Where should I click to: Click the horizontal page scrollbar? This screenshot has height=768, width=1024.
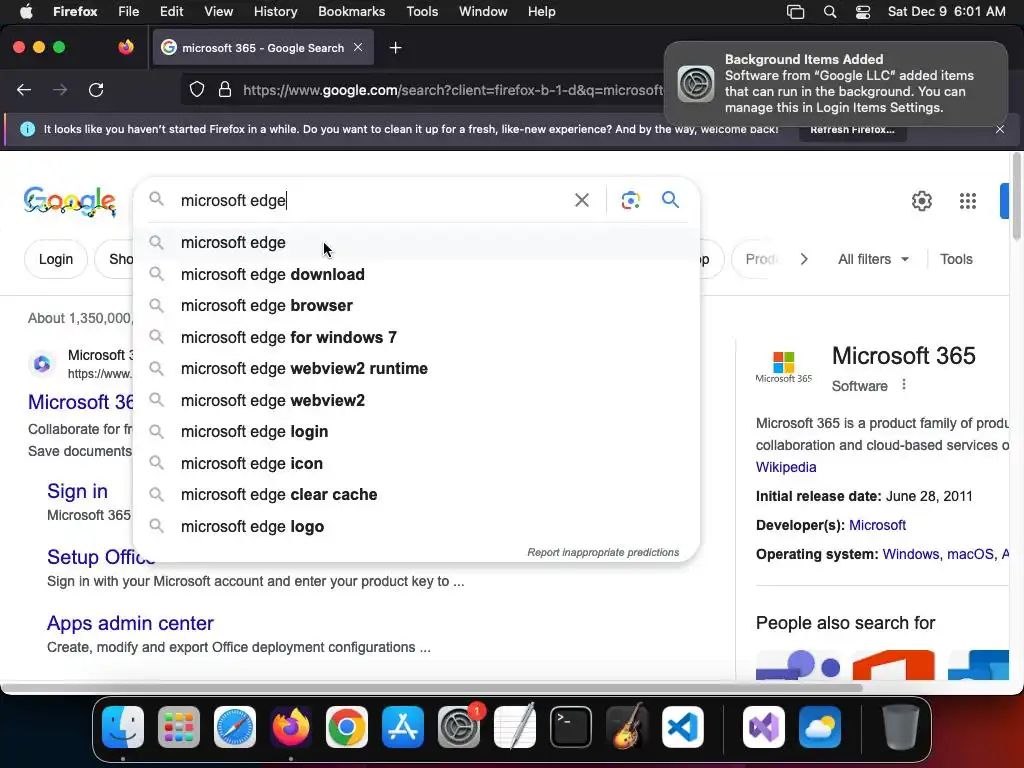(431, 687)
